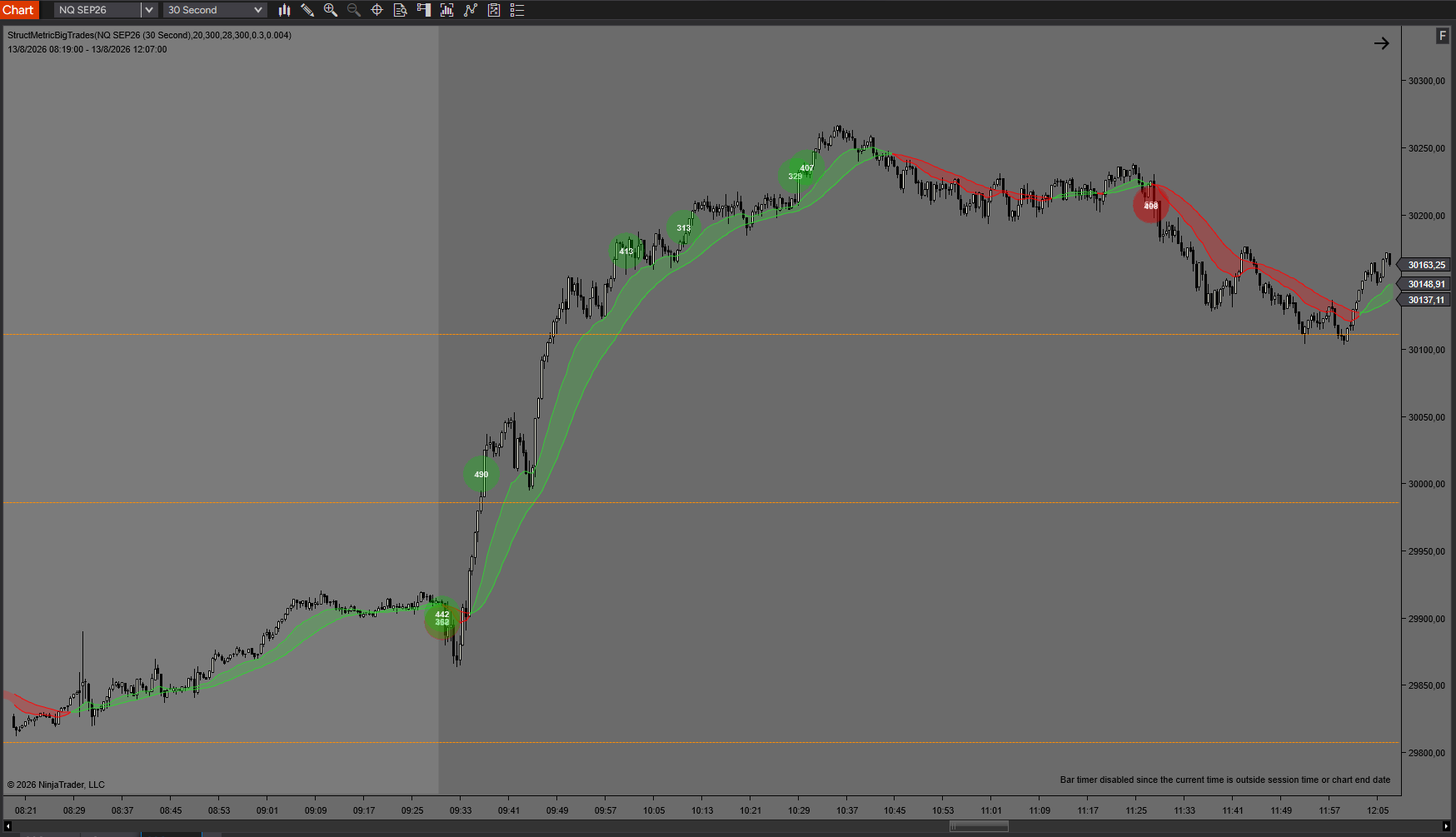1456x837 pixels.
Task: Click the 29900,00 price axis label
Action: coord(1426,619)
